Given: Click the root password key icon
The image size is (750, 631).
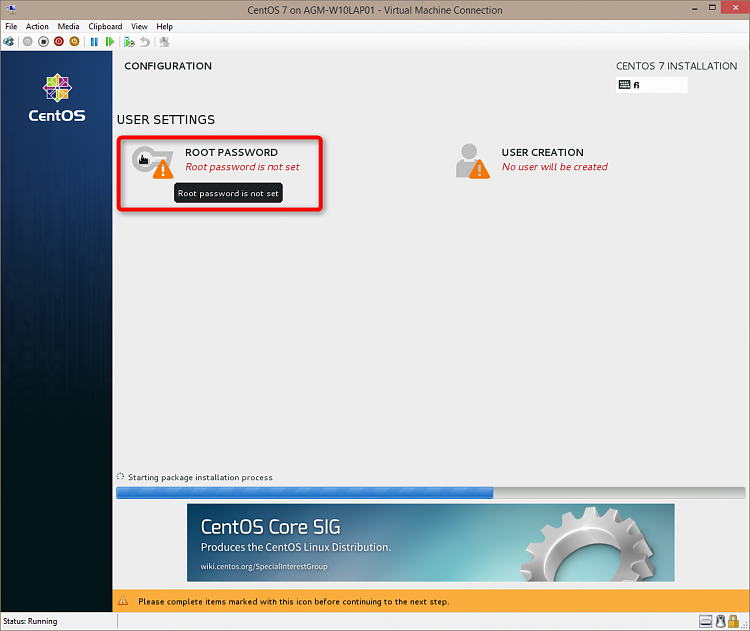Looking at the screenshot, I should (152, 162).
